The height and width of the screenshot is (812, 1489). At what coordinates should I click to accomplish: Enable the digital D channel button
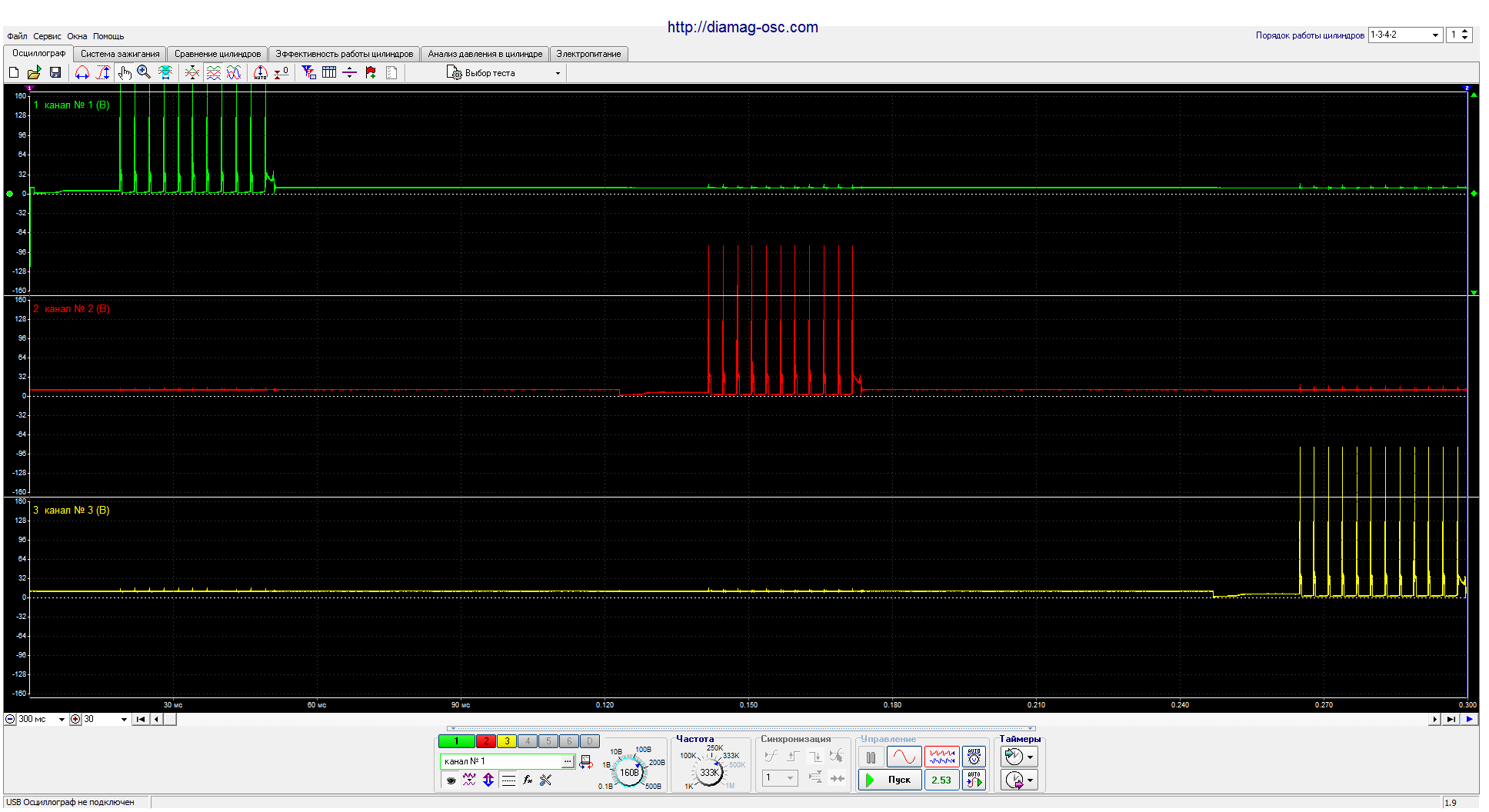(590, 741)
